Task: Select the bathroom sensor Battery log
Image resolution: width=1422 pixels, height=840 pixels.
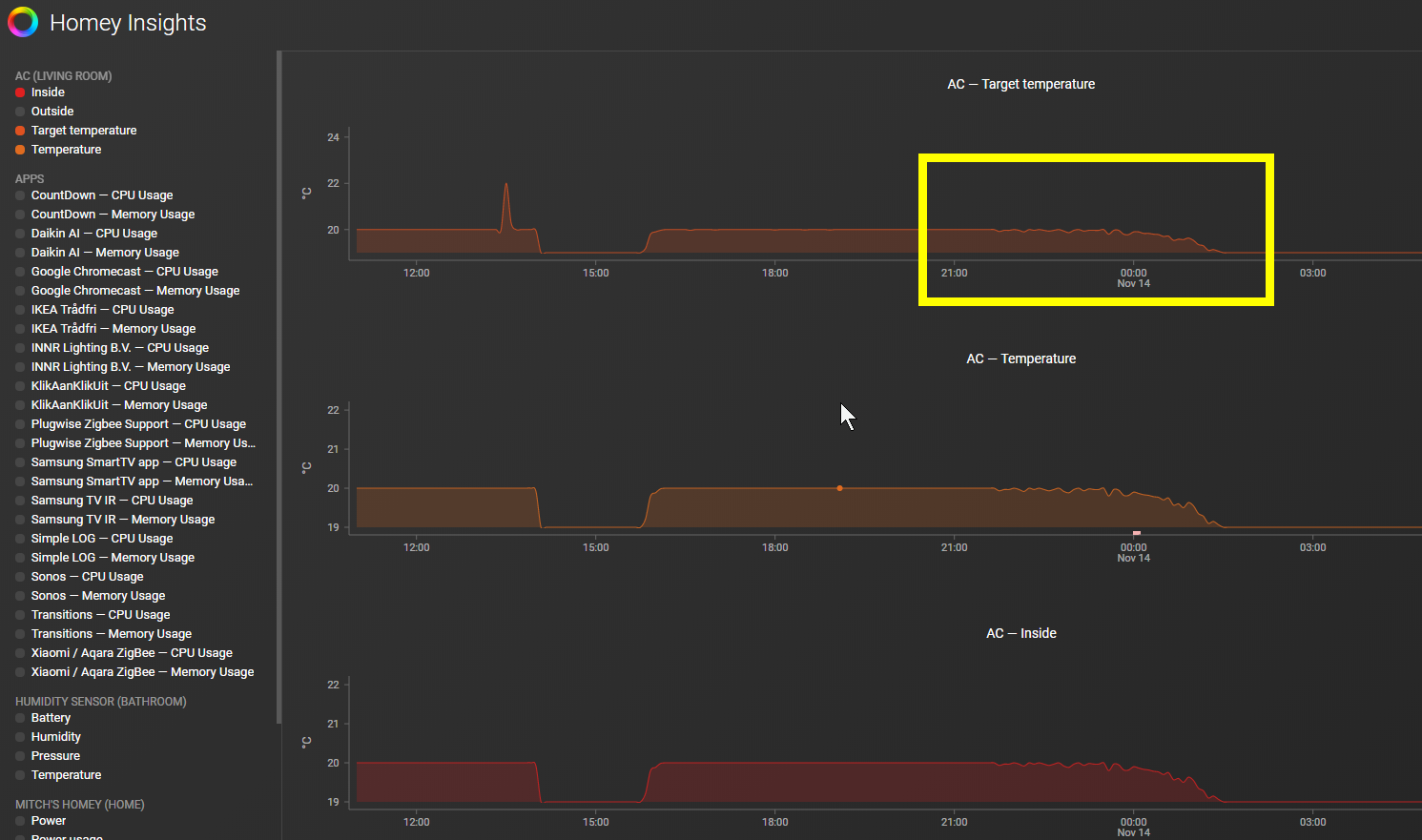Action: 51,718
